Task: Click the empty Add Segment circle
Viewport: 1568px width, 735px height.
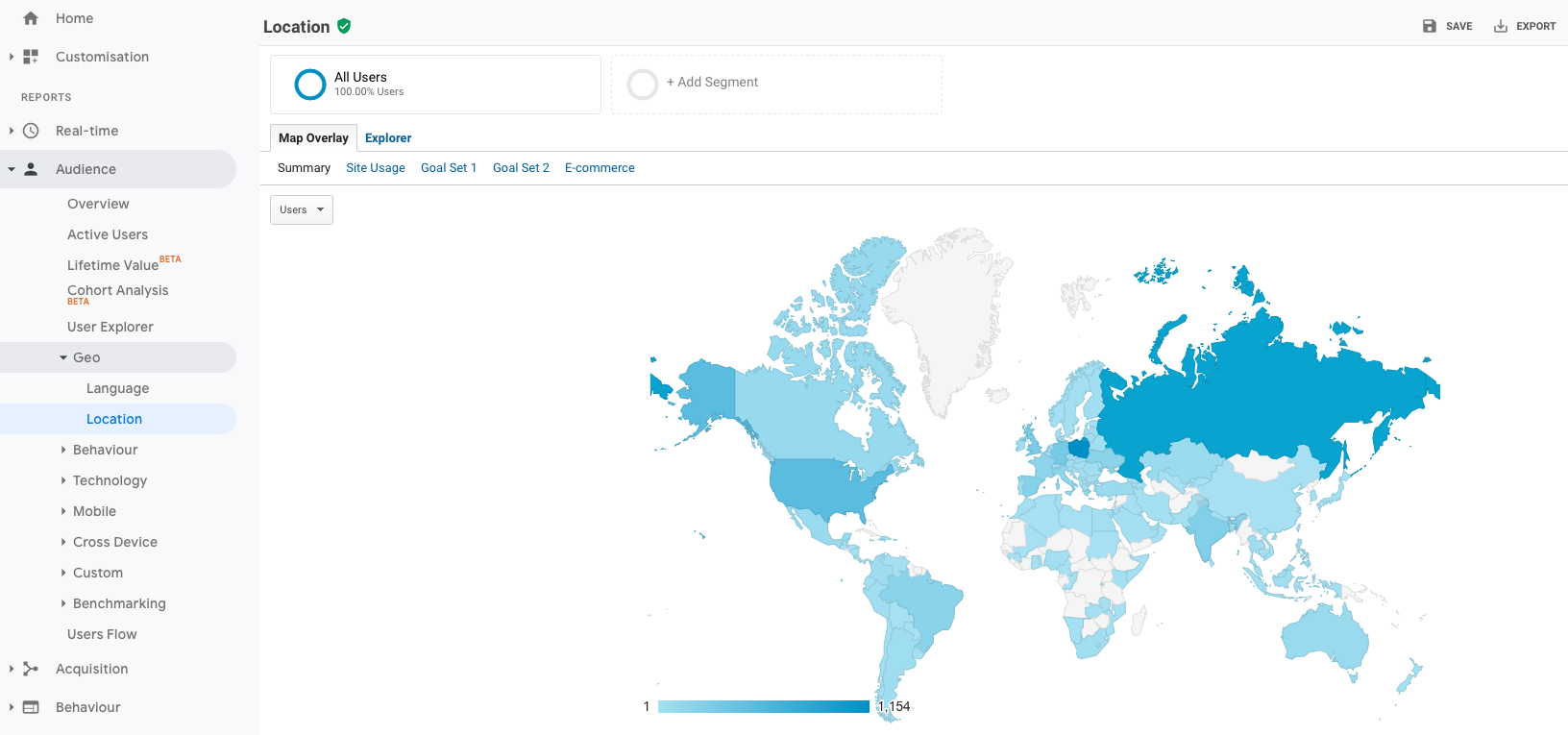Action: 643,85
